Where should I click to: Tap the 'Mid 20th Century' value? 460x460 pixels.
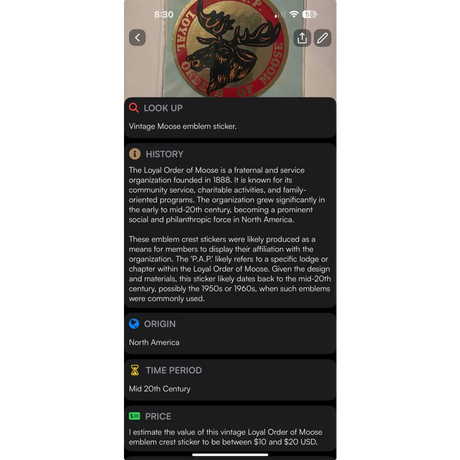click(x=160, y=389)
